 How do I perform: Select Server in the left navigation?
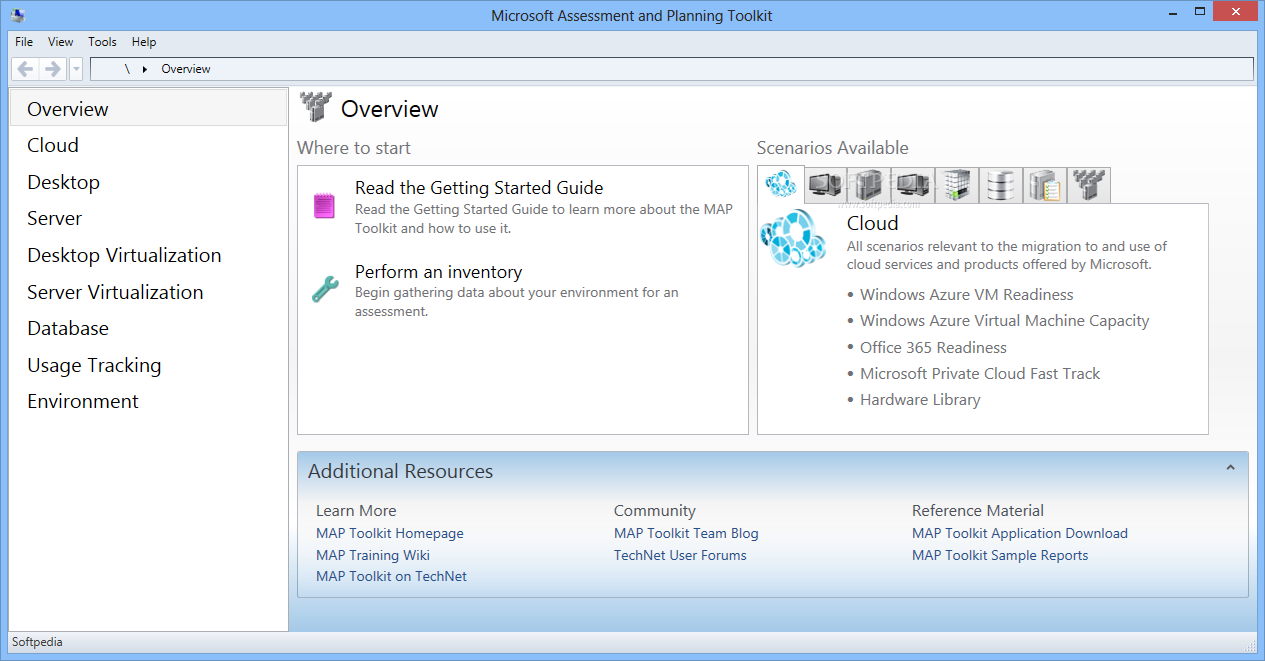pos(148,218)
